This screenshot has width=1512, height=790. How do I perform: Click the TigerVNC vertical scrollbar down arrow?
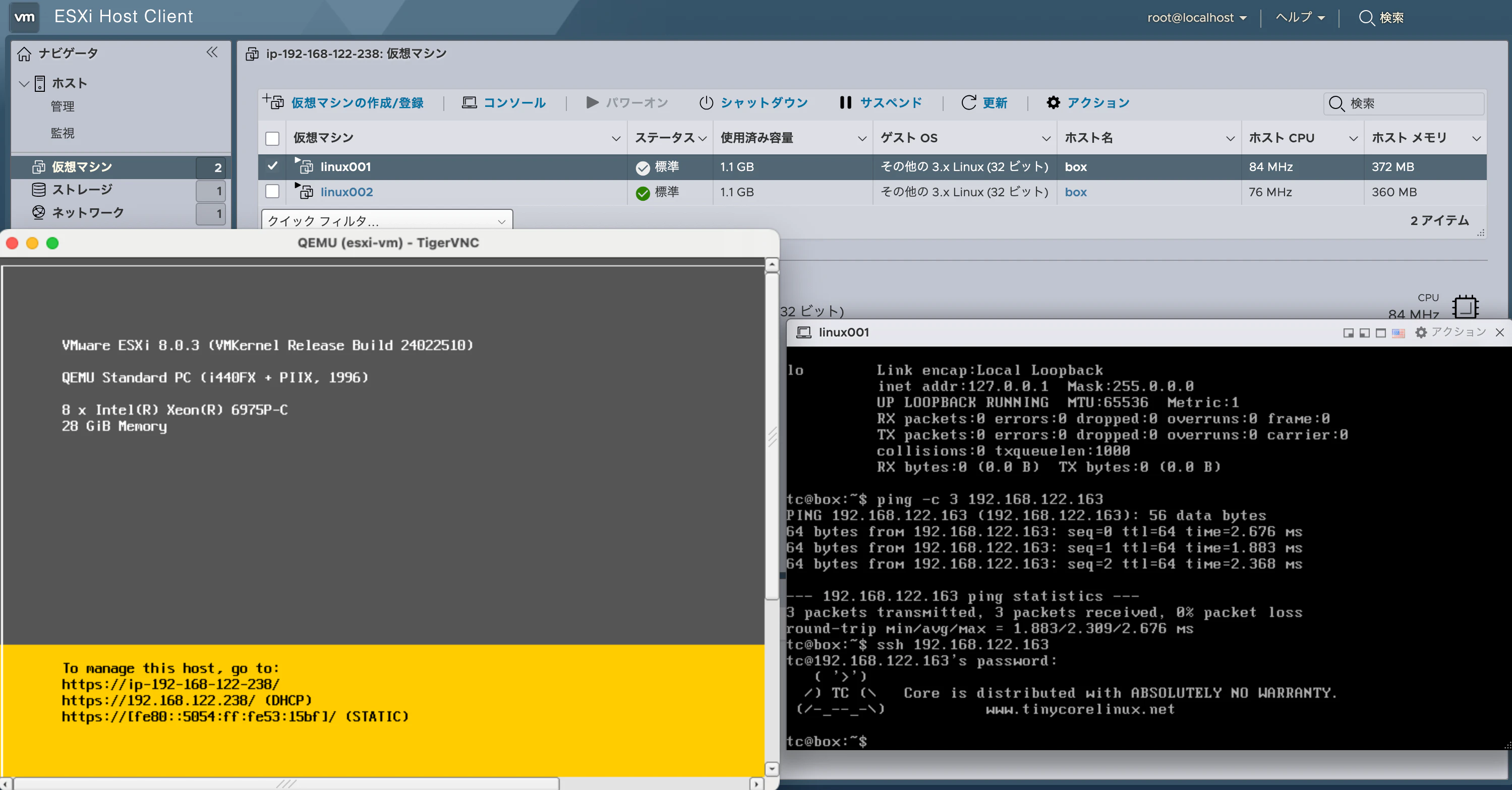[x=772, y=768]
